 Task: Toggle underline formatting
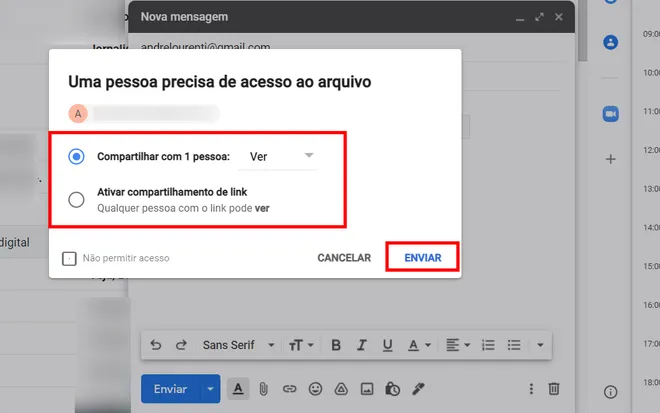point(387,345)
